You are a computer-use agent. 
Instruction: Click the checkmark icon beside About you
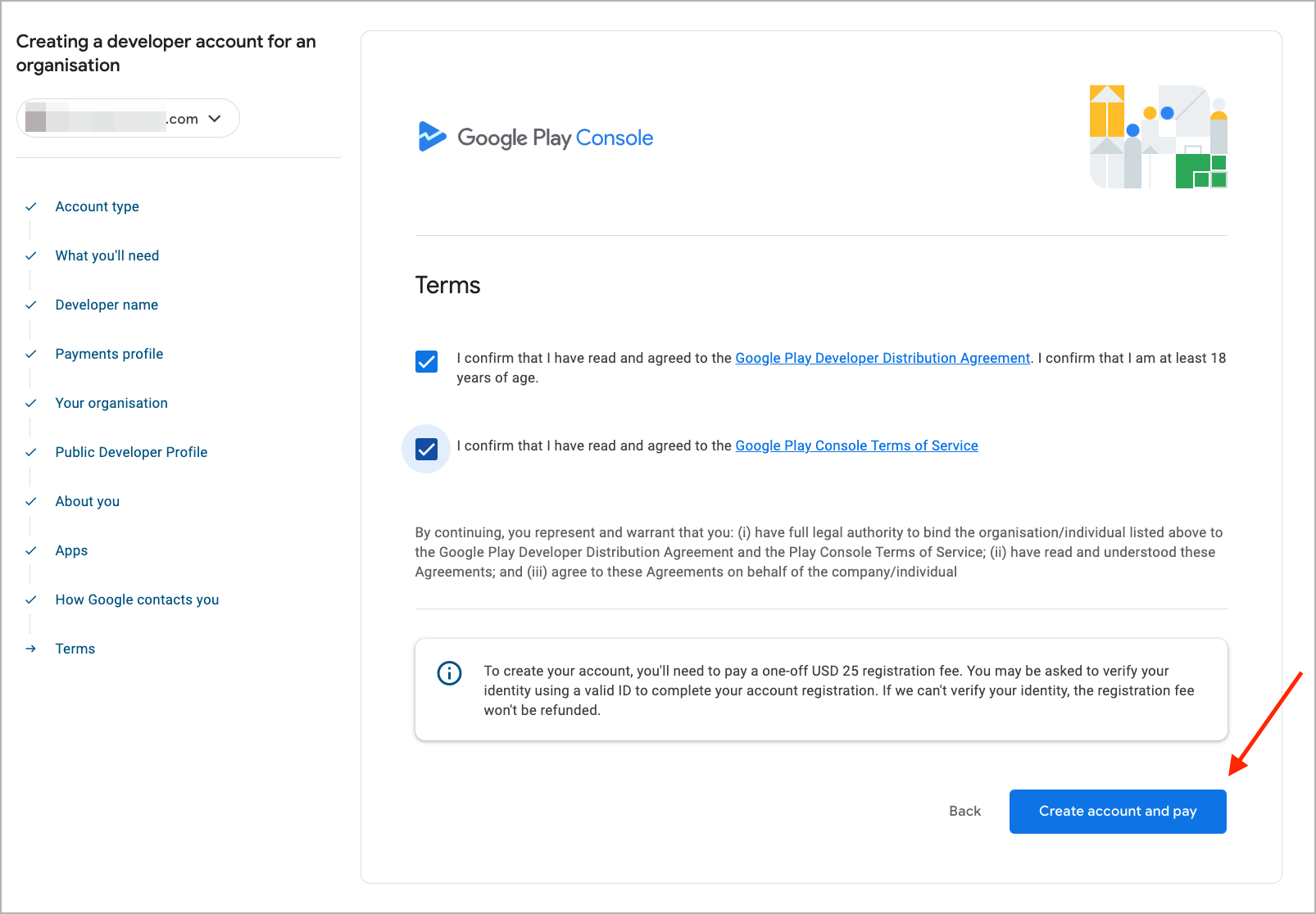coord(31,501)
